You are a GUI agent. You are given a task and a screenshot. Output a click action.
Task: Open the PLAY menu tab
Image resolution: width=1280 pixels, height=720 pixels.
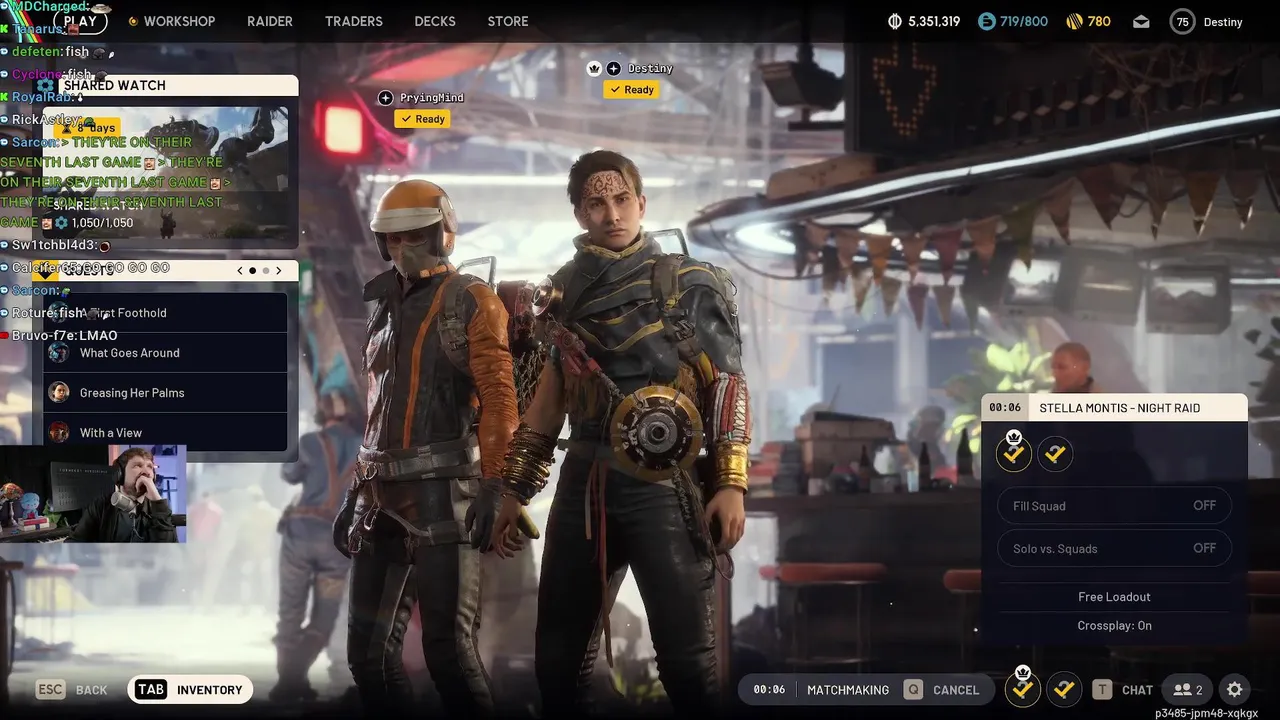click(80, 20)
